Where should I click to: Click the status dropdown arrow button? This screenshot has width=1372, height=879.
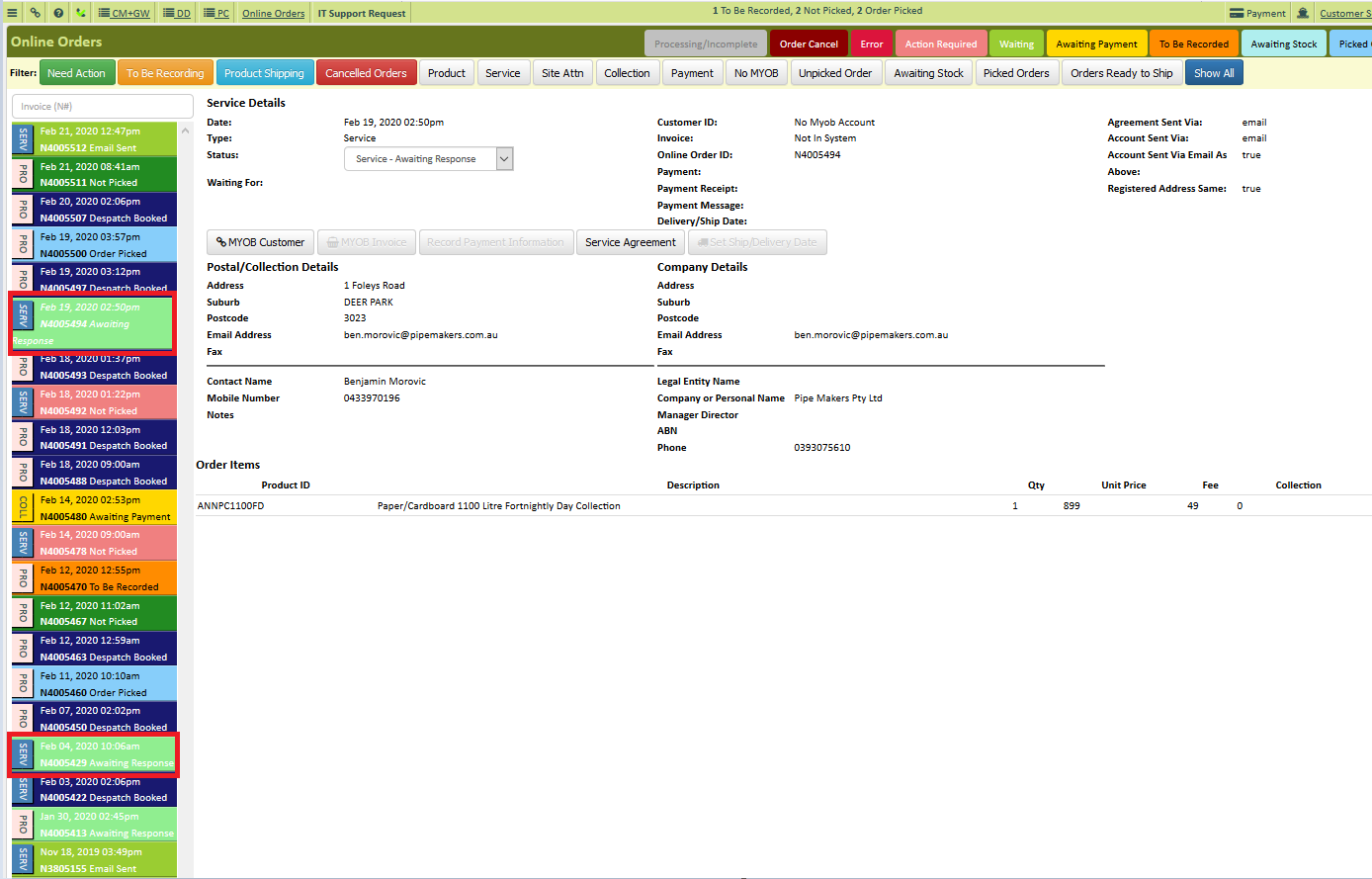click(504, 159)
